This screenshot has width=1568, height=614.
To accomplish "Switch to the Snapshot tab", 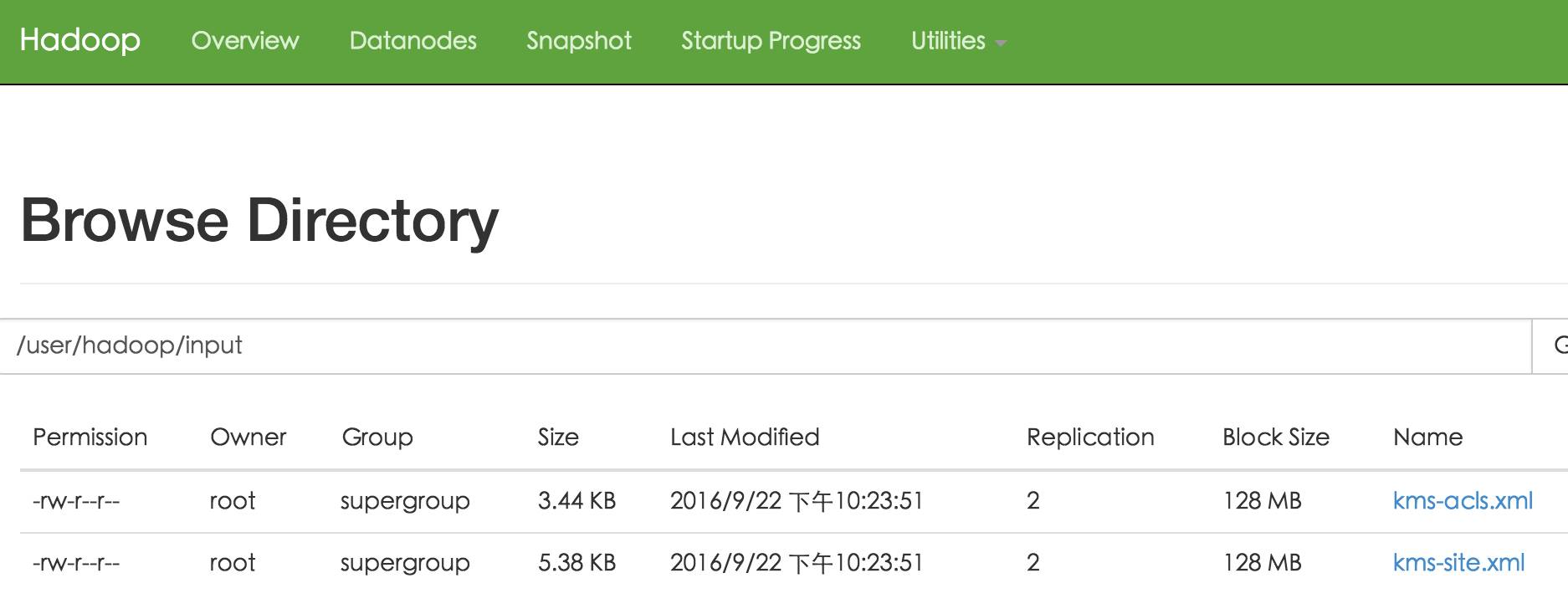I will click(578, 41).
